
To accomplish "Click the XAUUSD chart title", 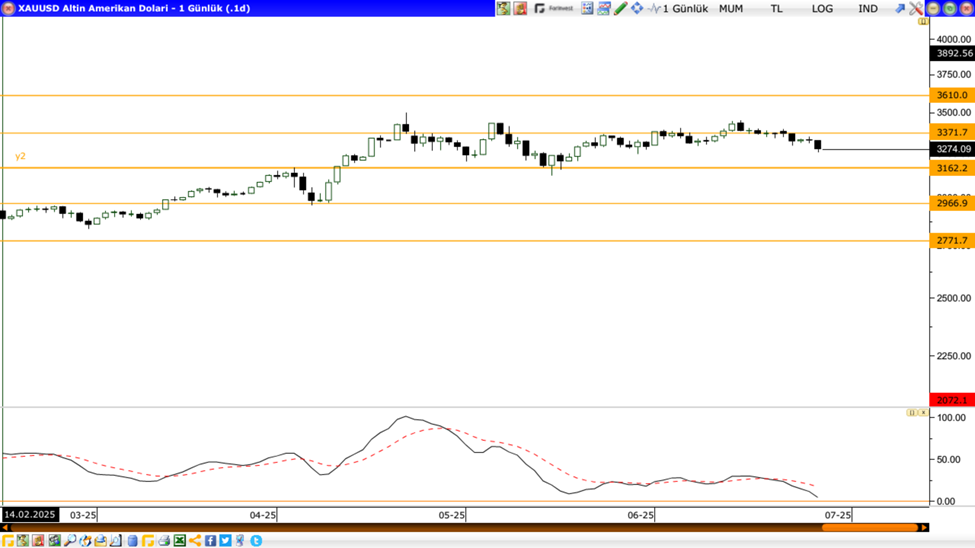I will pos(133,8).
